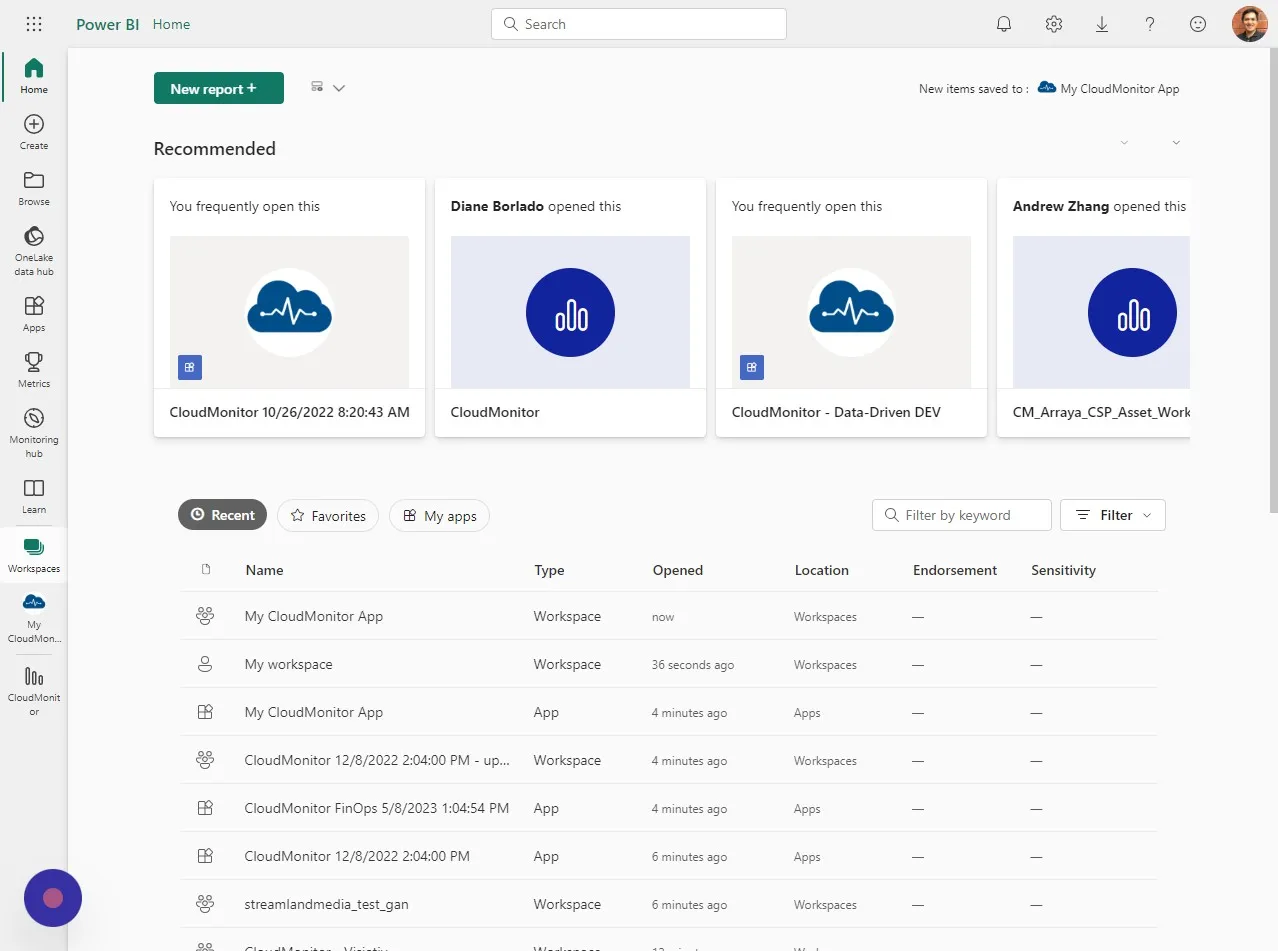Open the Learn section

click(x=34, y=495)
